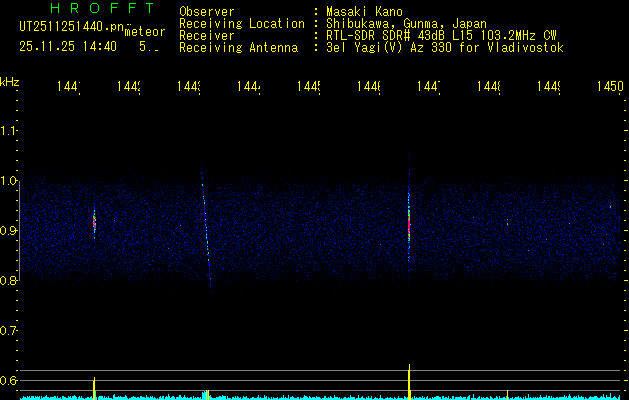Click the kHz axis unit label

10,80
